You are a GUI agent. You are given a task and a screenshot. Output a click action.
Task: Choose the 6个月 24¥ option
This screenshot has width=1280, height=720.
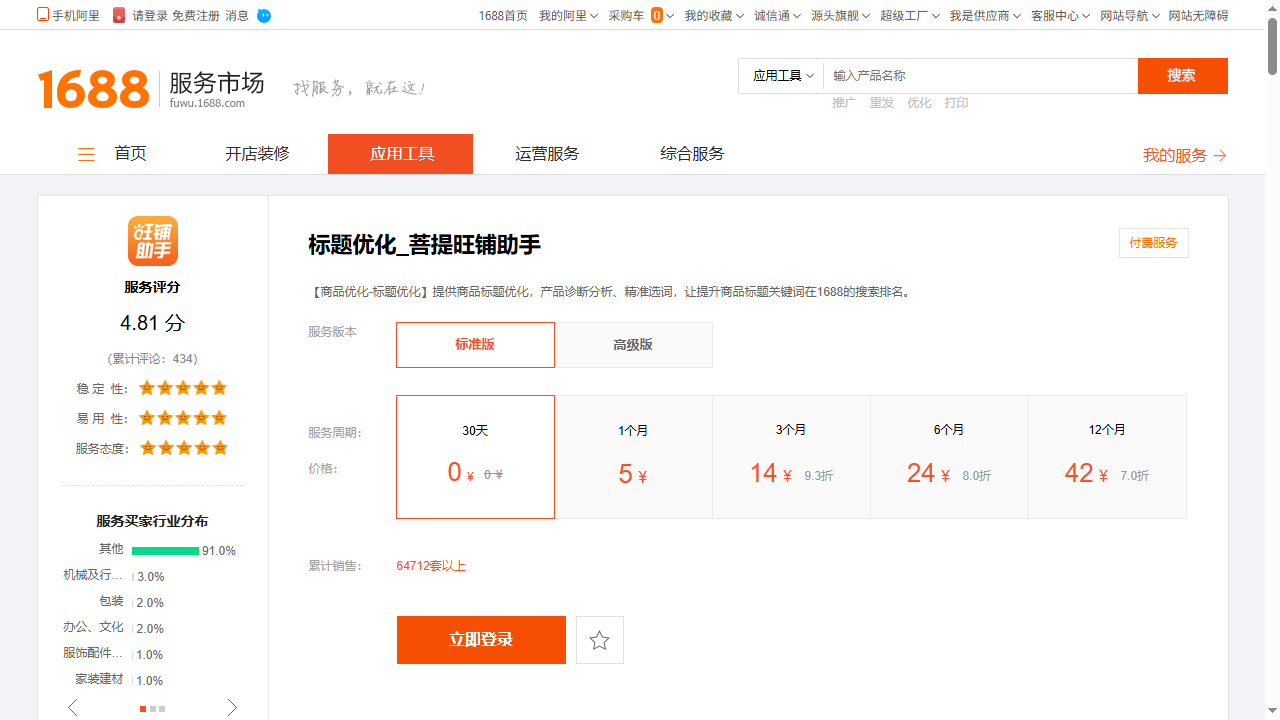pyautogui.click(x=949, y=457)
